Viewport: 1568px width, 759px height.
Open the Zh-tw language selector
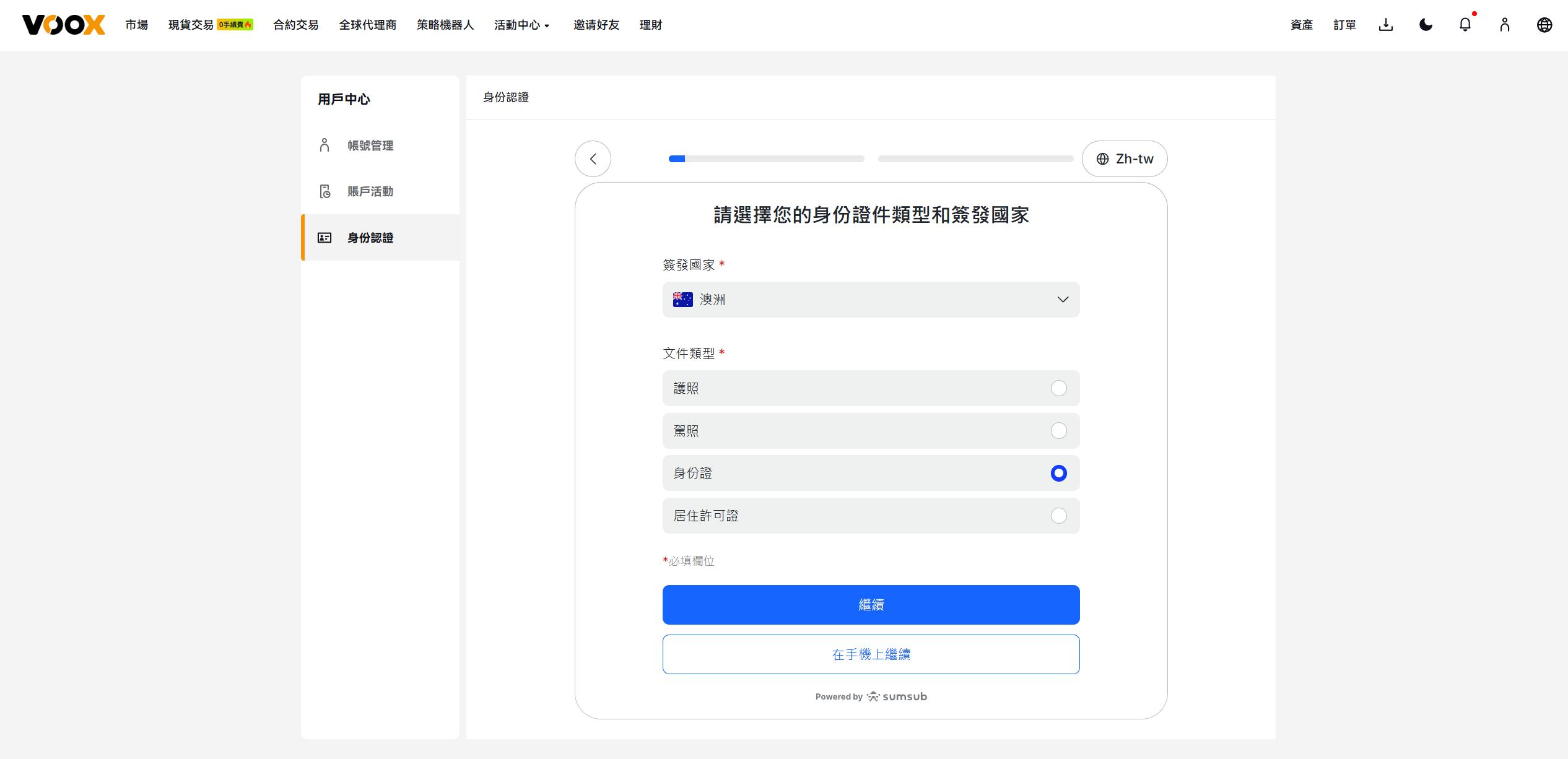click(1125, 159)
